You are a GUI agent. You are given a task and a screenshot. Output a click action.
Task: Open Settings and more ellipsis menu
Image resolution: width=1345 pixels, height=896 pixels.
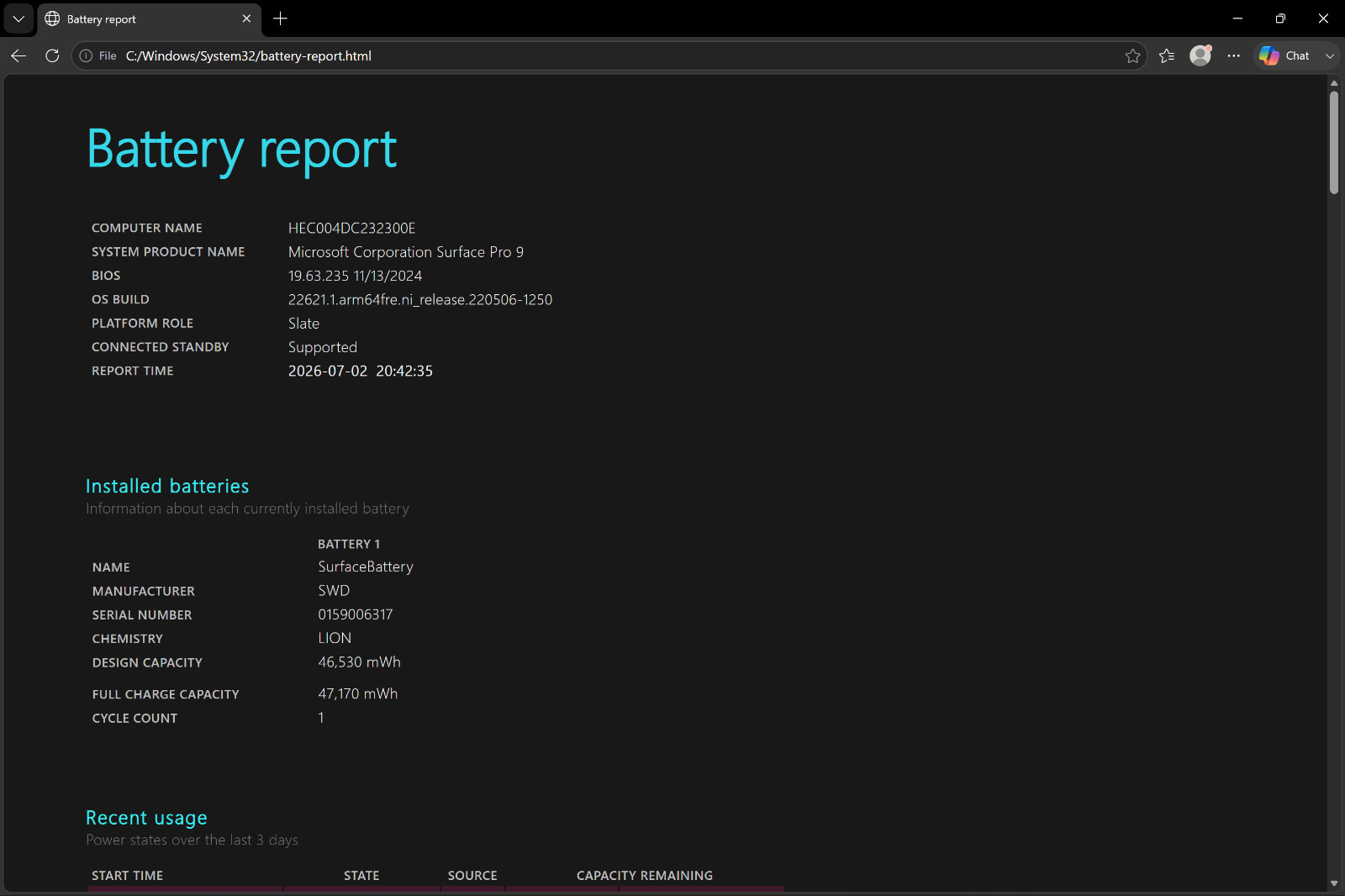tap(1233, 55)
